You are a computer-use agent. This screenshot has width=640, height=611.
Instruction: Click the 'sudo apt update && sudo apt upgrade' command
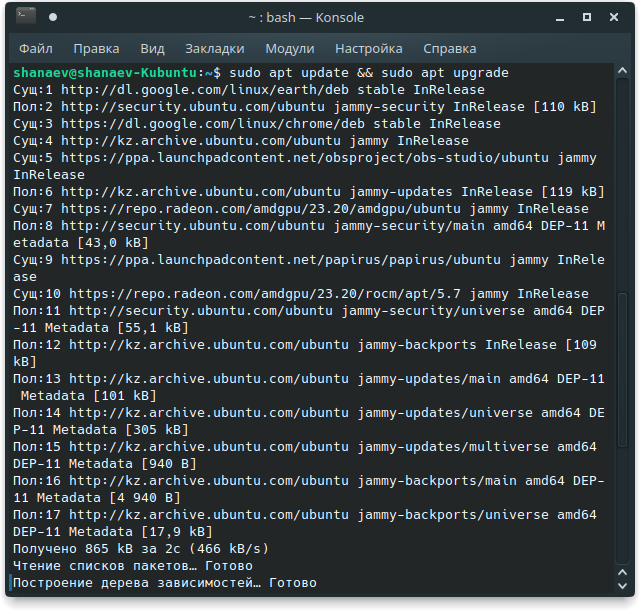[369, 73]
